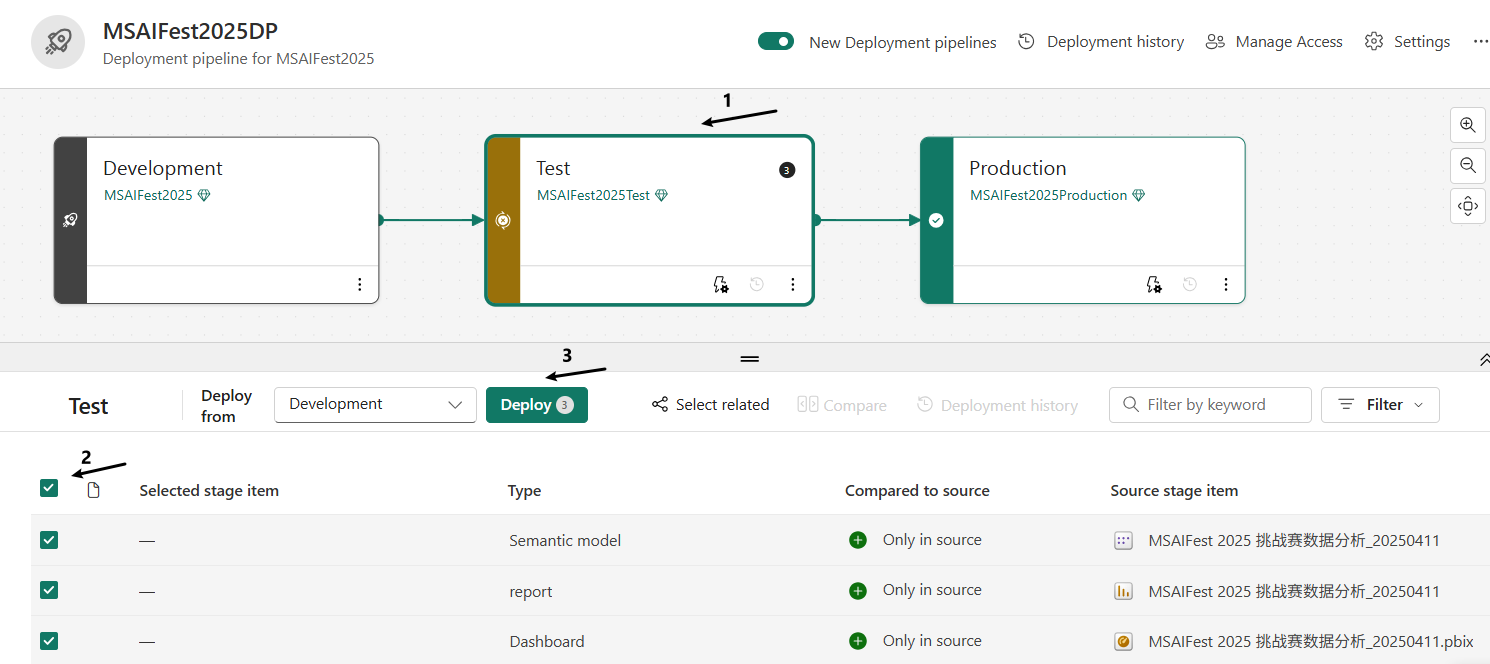The height and width of the screenshot is (664, 1490).
Task: Open the Test stage more options menu
Action: click(793, 285)
